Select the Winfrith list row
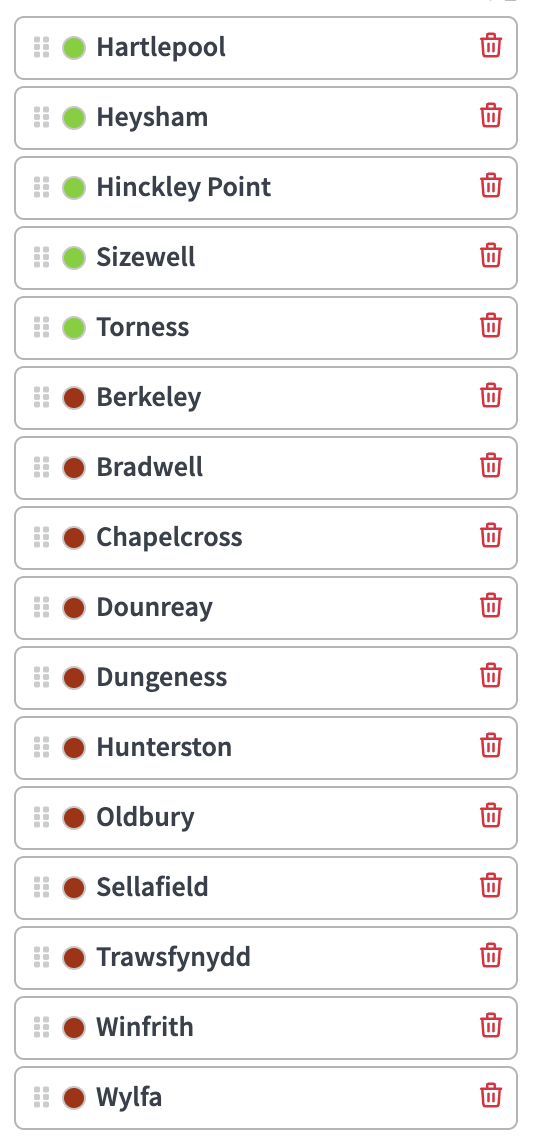Screen dimensions: 538x1144 point(266,1027)
